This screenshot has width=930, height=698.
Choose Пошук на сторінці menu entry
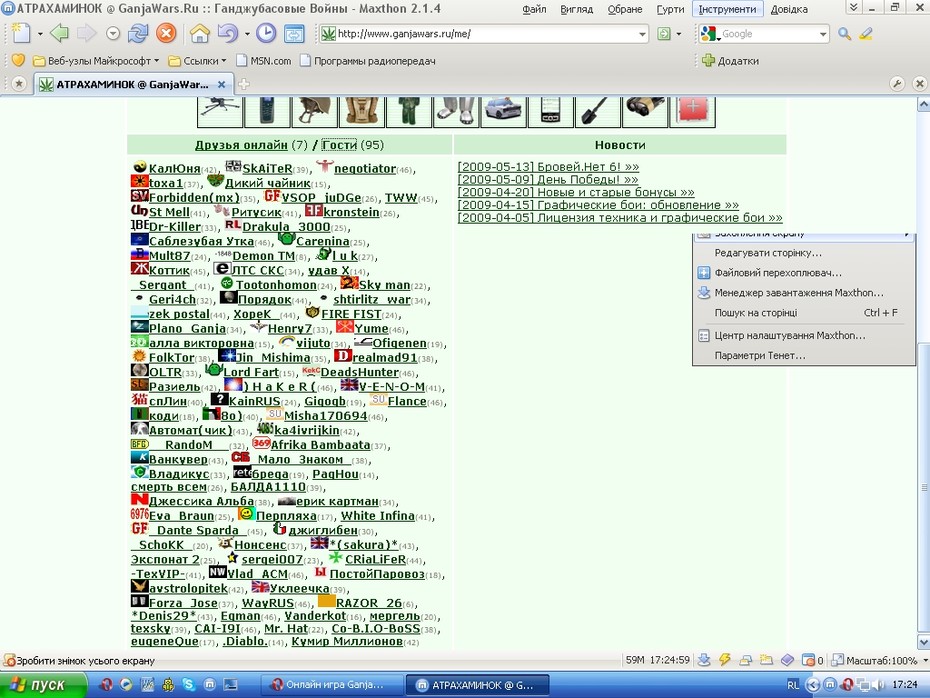[x=804, y=313]
